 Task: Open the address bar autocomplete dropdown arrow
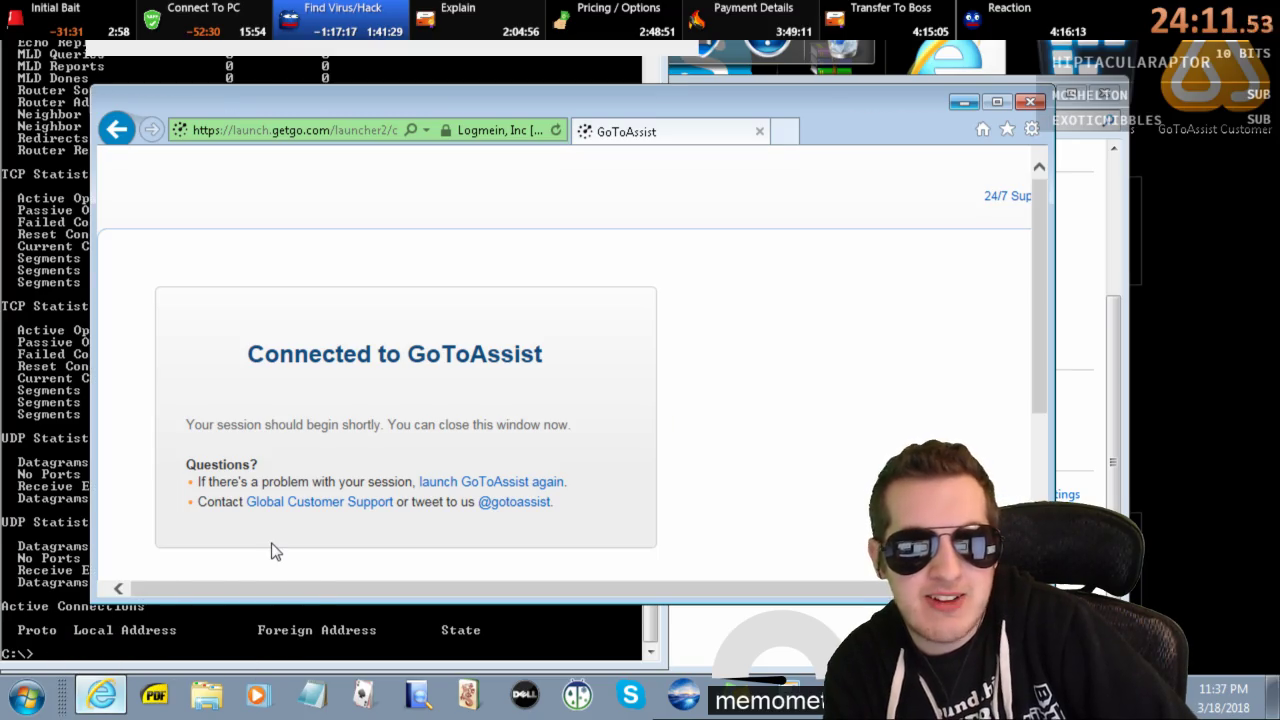pyautogui.click(x=426, y=130)
